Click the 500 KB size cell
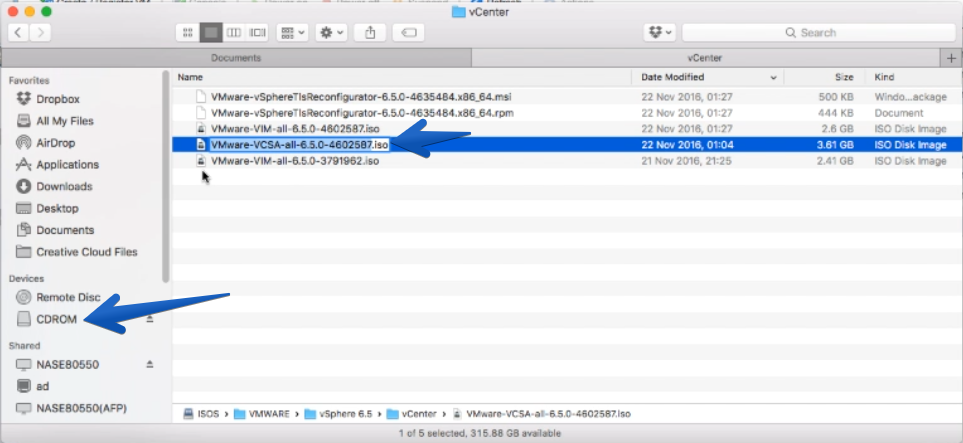 point(836,97)
